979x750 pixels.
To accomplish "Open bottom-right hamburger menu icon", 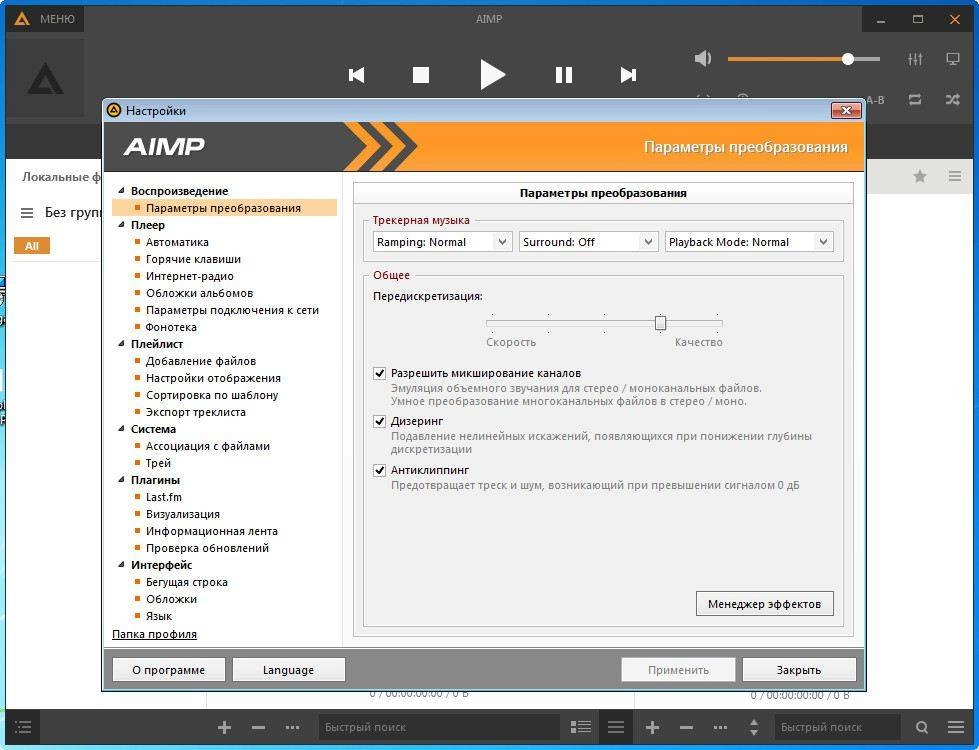I will [956, 727].
